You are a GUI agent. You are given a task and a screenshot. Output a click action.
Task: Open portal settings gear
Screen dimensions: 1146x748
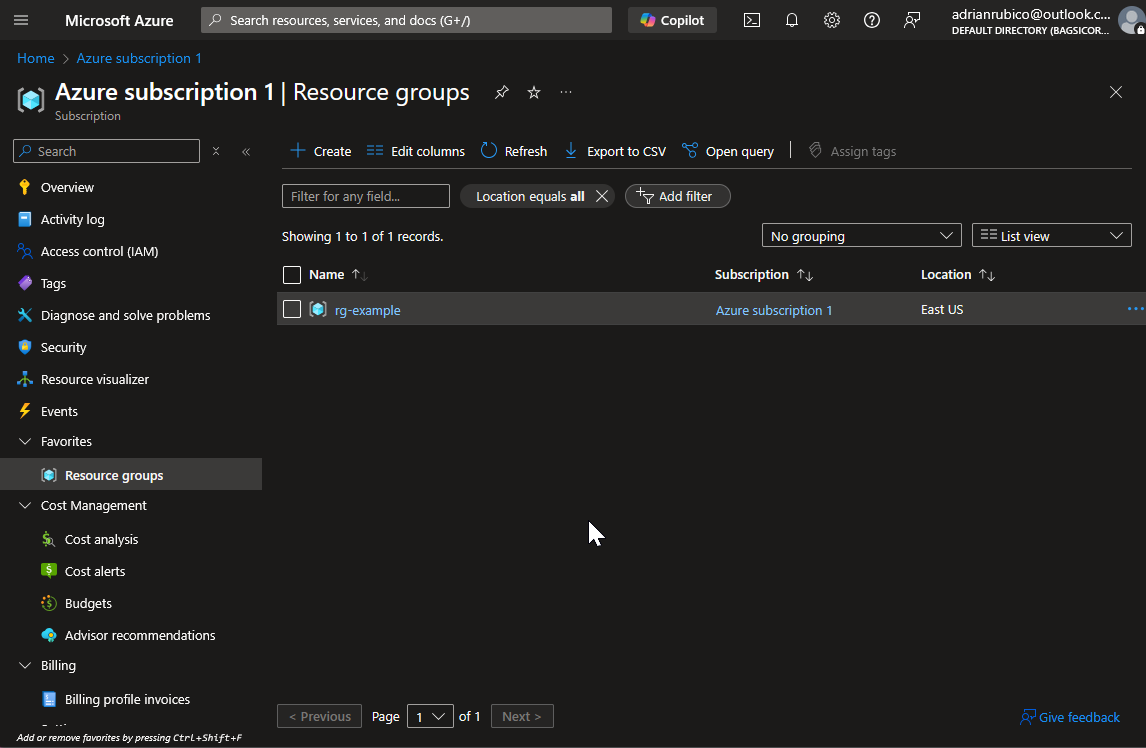832,20
